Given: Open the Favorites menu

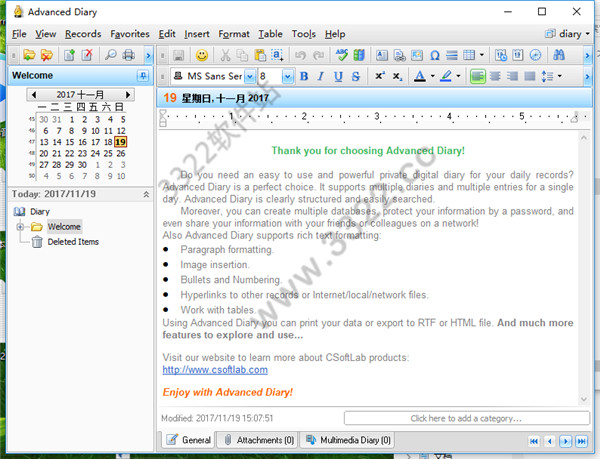Looking at the screenshot, I should 130,34.
